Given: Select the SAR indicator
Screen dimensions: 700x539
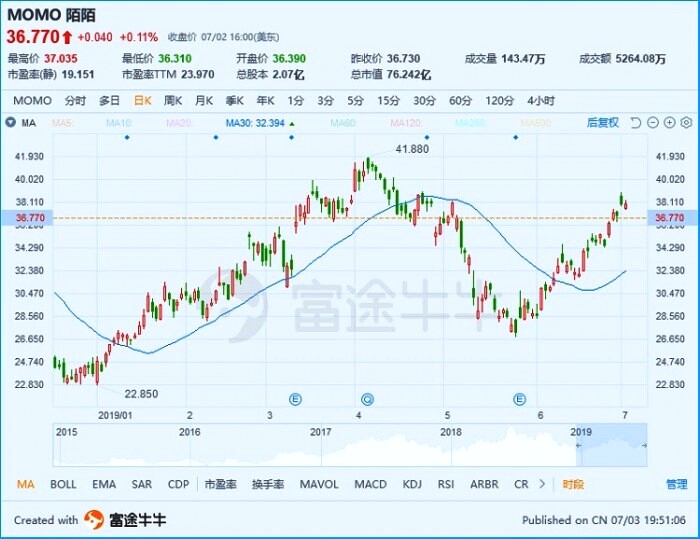Looking at the screenshot, I should (142, 484).
